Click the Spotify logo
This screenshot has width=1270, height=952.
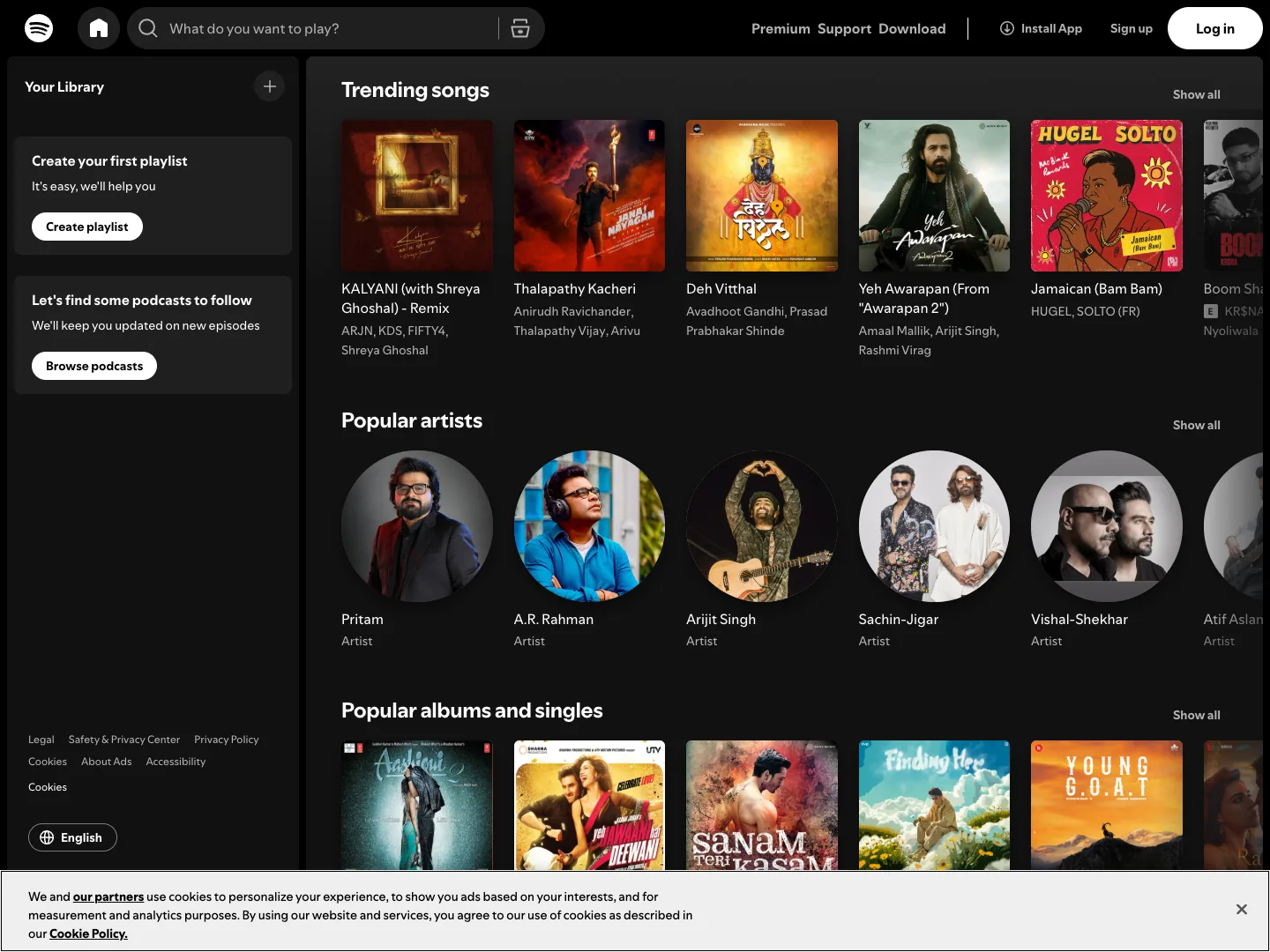point(39,28)
